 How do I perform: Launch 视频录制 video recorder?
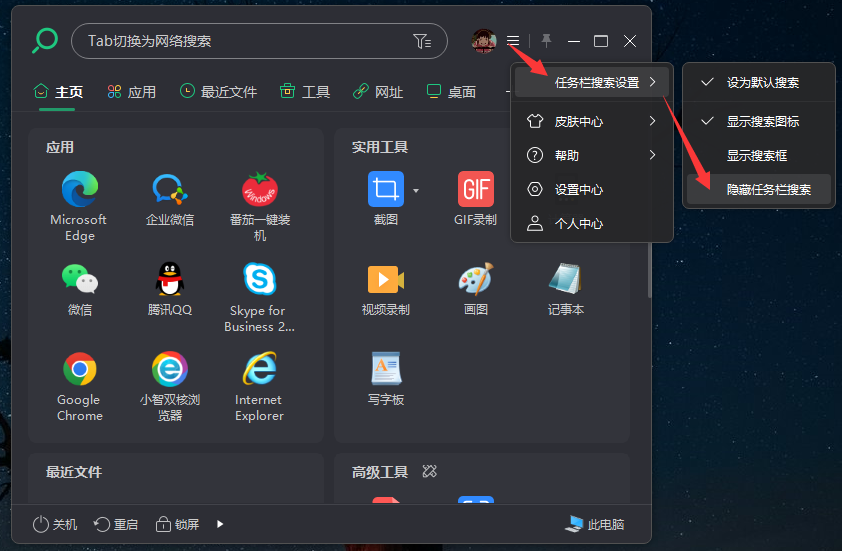coord(386,279)
